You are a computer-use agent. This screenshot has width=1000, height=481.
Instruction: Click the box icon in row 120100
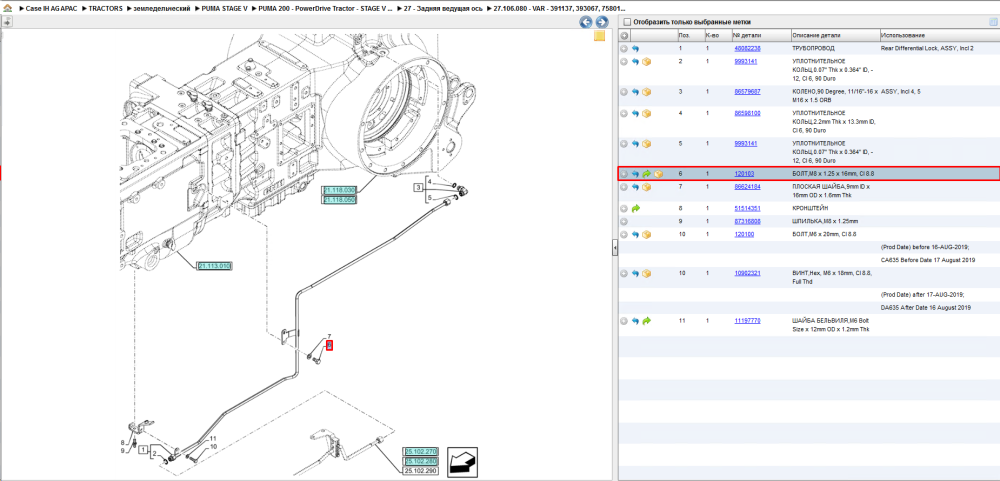pyautogui.click(x=647, y=234)
